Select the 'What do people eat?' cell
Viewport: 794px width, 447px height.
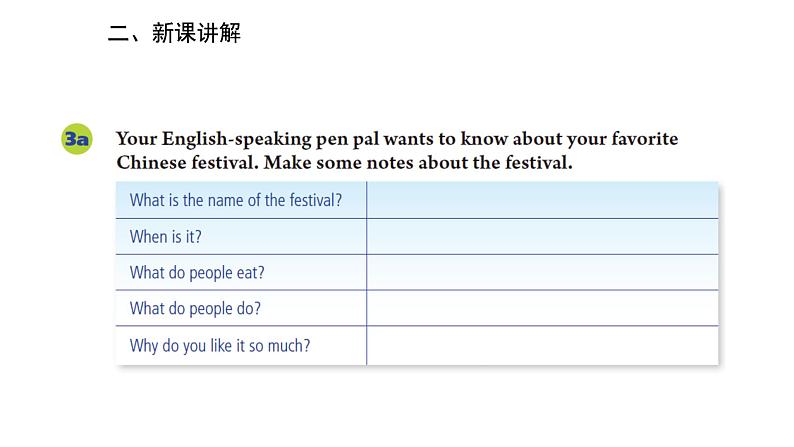(241, 272)
